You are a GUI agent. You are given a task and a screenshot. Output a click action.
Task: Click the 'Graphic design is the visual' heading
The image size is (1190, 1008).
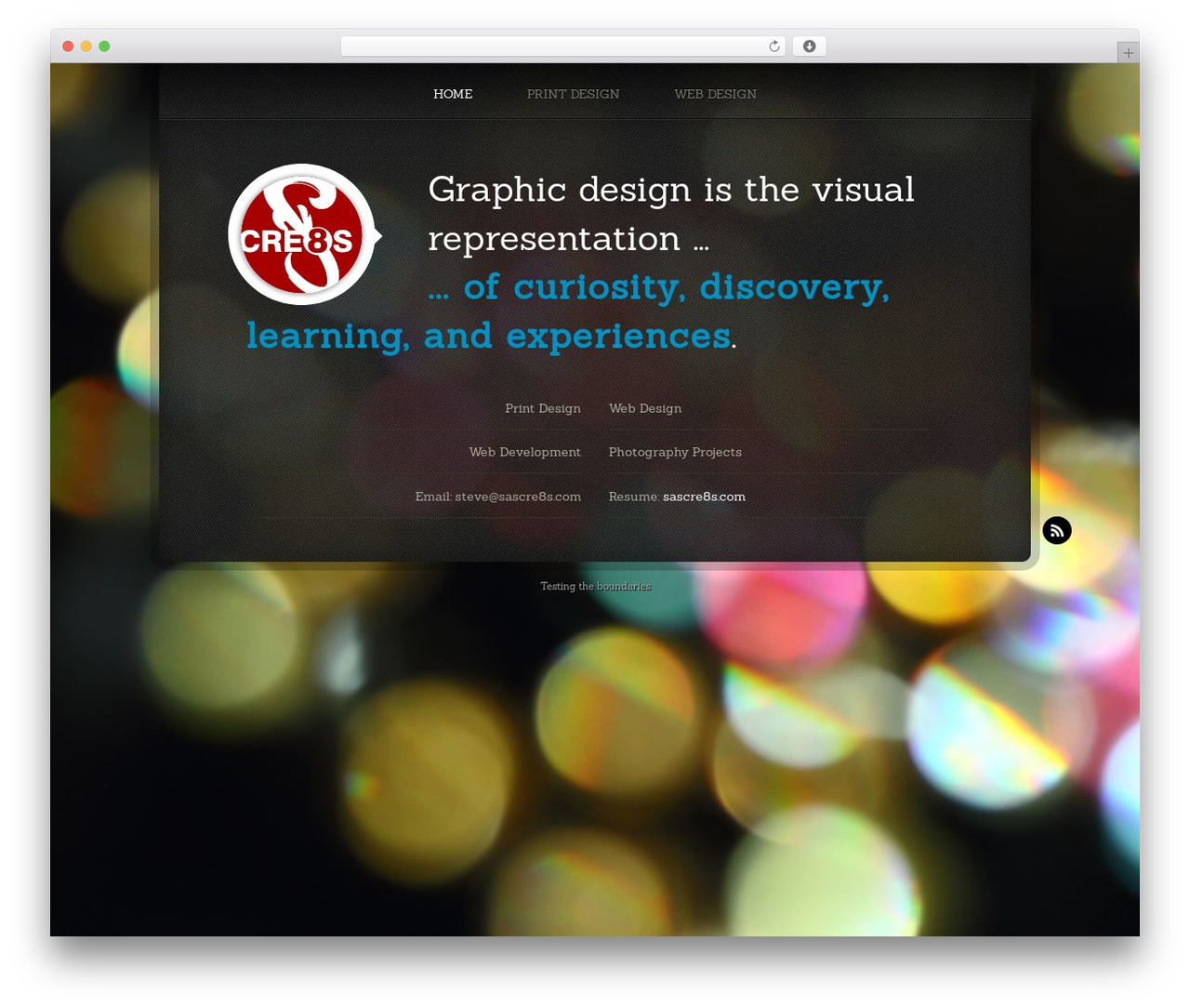coord(671,189)
